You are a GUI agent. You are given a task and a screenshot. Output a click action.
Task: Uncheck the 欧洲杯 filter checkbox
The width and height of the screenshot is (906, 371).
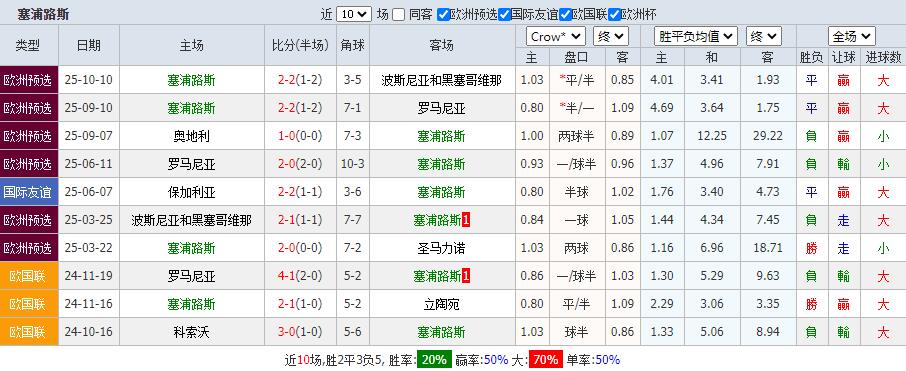click(x=614, y=14)
